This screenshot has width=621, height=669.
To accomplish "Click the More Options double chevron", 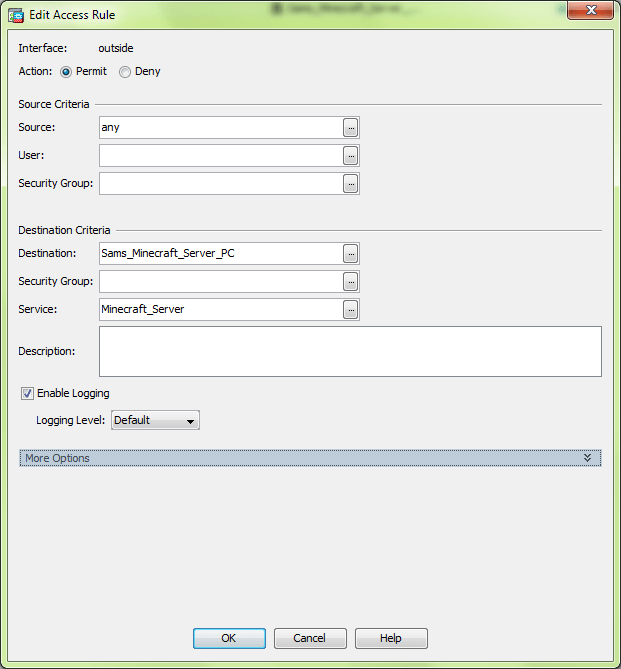I will pos(588,458).
